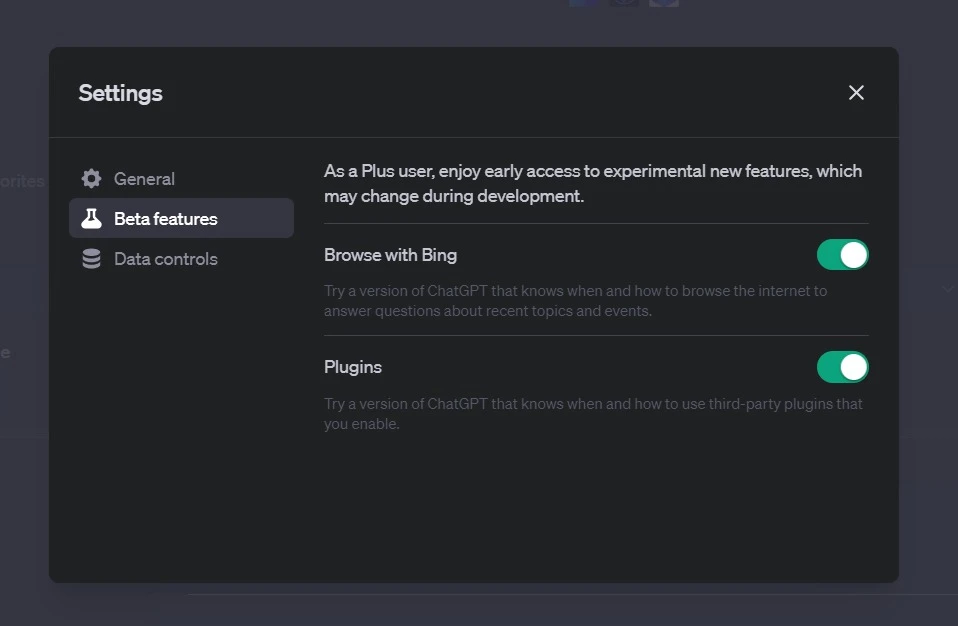Click the "Plugins" label text
958x626 pixels.
tap(353, 367)
